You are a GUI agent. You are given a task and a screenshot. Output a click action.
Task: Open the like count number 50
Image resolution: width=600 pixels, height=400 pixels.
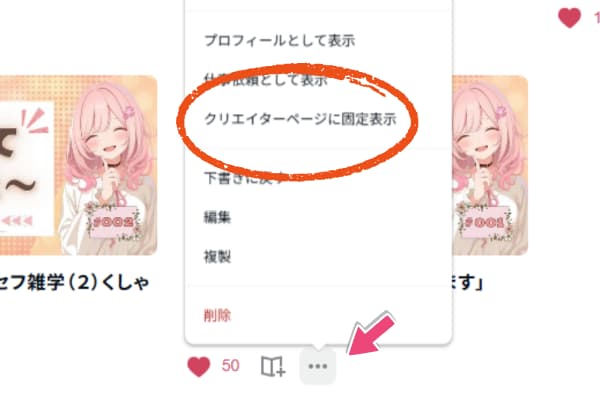[x=230, y=366]
